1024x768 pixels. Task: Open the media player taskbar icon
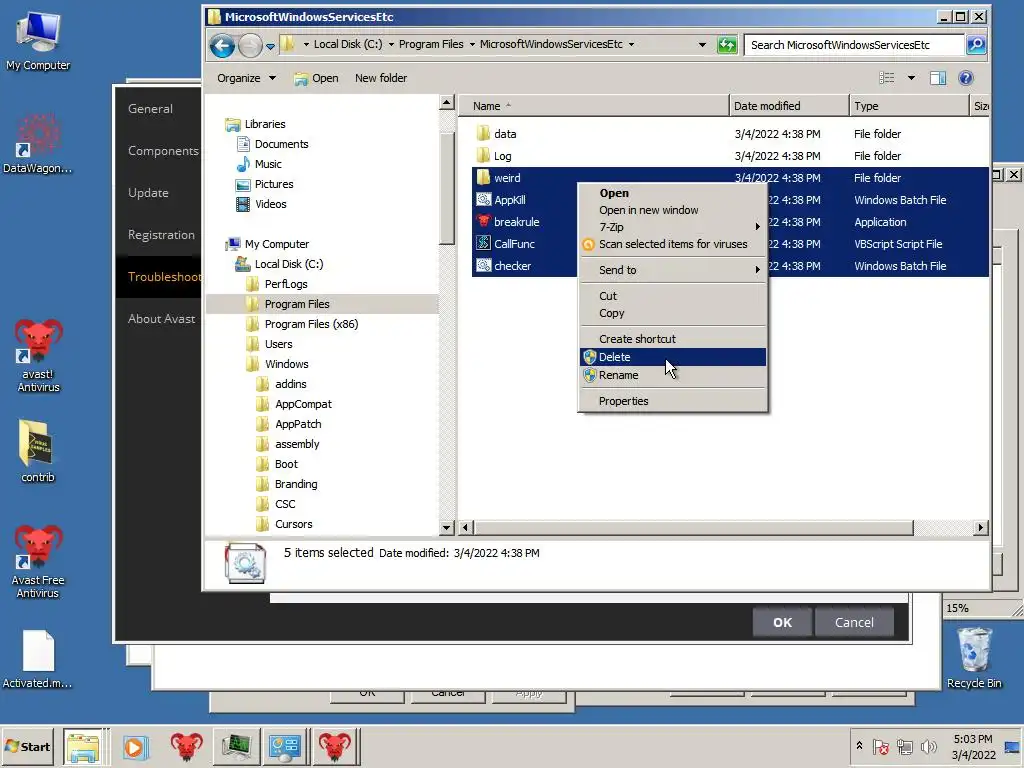pos(136,747)
